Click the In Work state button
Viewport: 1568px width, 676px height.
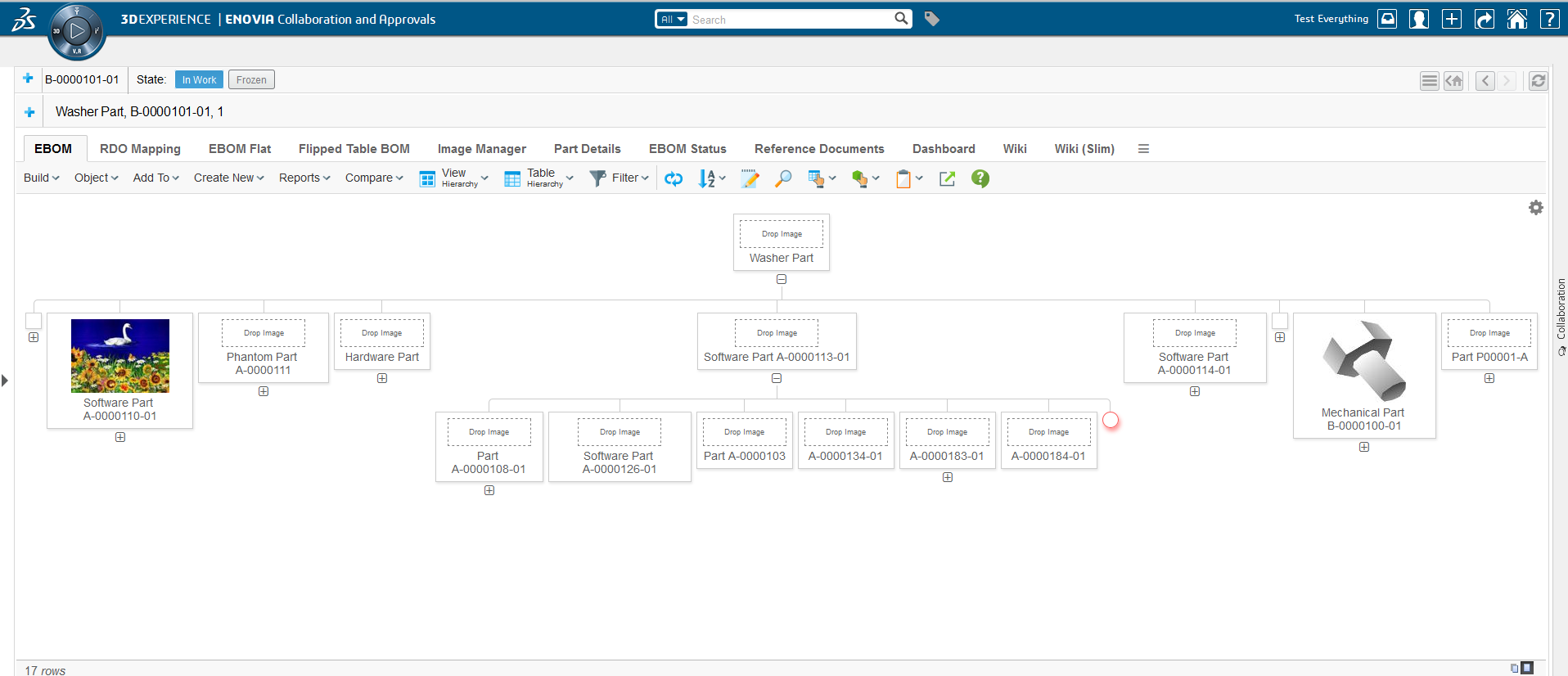[x=199, y=79]
